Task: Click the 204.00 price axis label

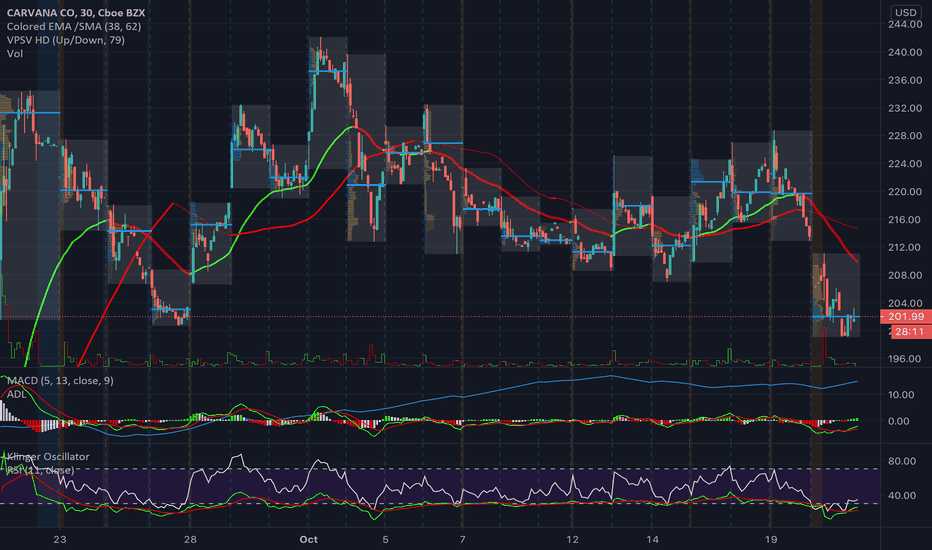Action: pos(905,303)
